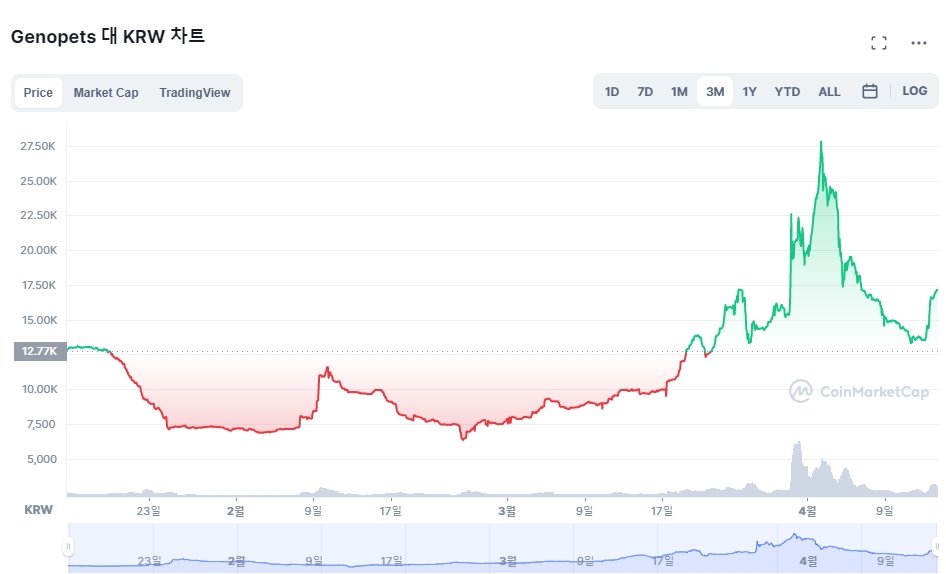Click the right range slider handle
946x574 pixels.
(937, 547)
